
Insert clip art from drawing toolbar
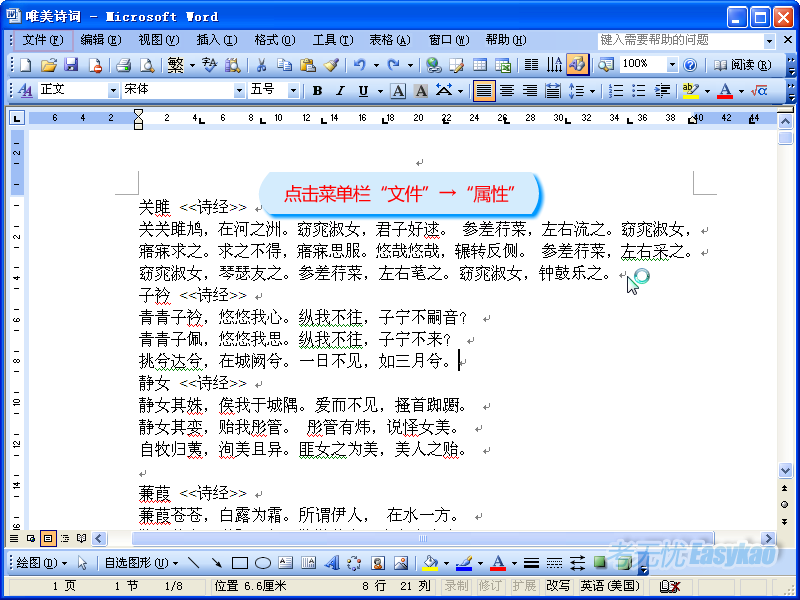[x=378, y=563]
